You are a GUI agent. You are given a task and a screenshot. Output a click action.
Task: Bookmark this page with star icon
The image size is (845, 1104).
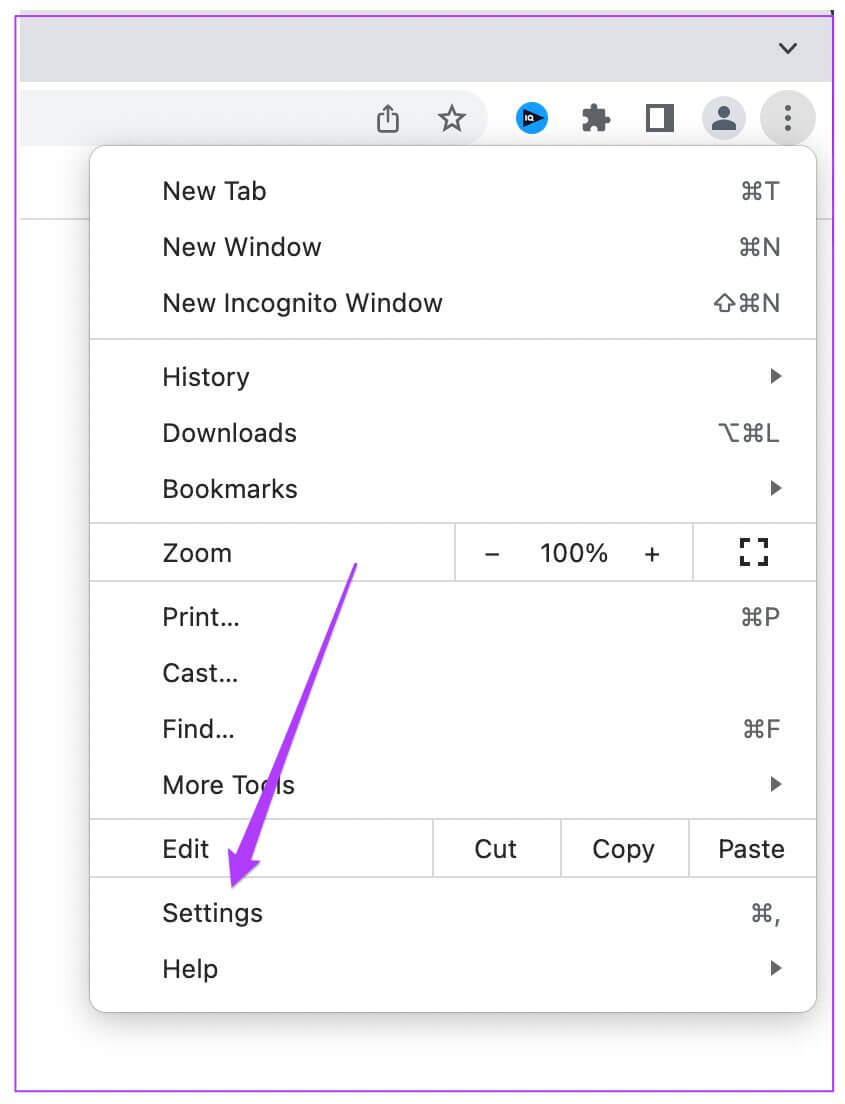(x=452, y=119)
